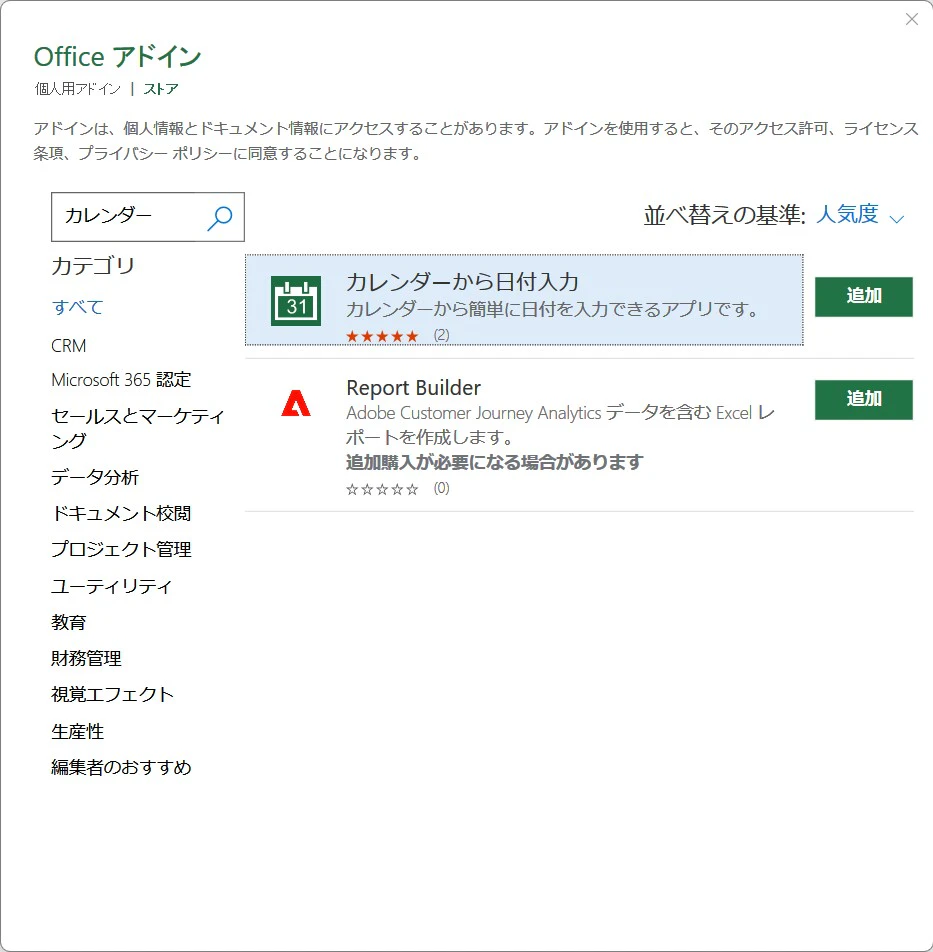Select the データ分析 category
The image size is (933, 952).
point(95,477)
